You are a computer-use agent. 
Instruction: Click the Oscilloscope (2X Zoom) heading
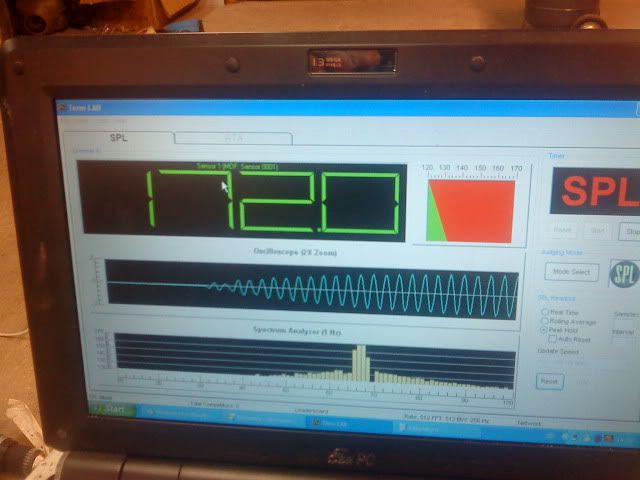[x=295, y=252]
